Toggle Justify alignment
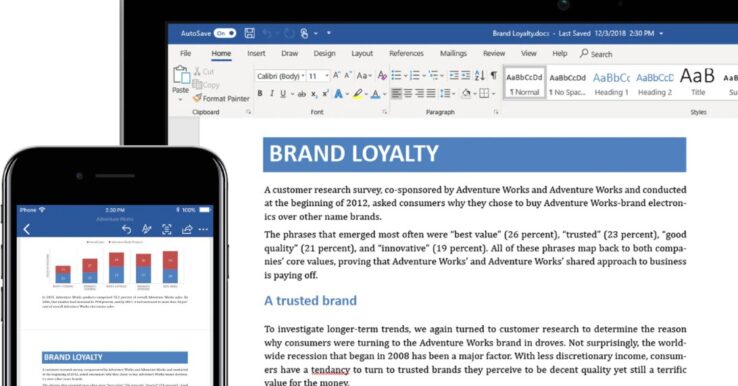This screenshot has height=386, width=738. tap(430, 93)
